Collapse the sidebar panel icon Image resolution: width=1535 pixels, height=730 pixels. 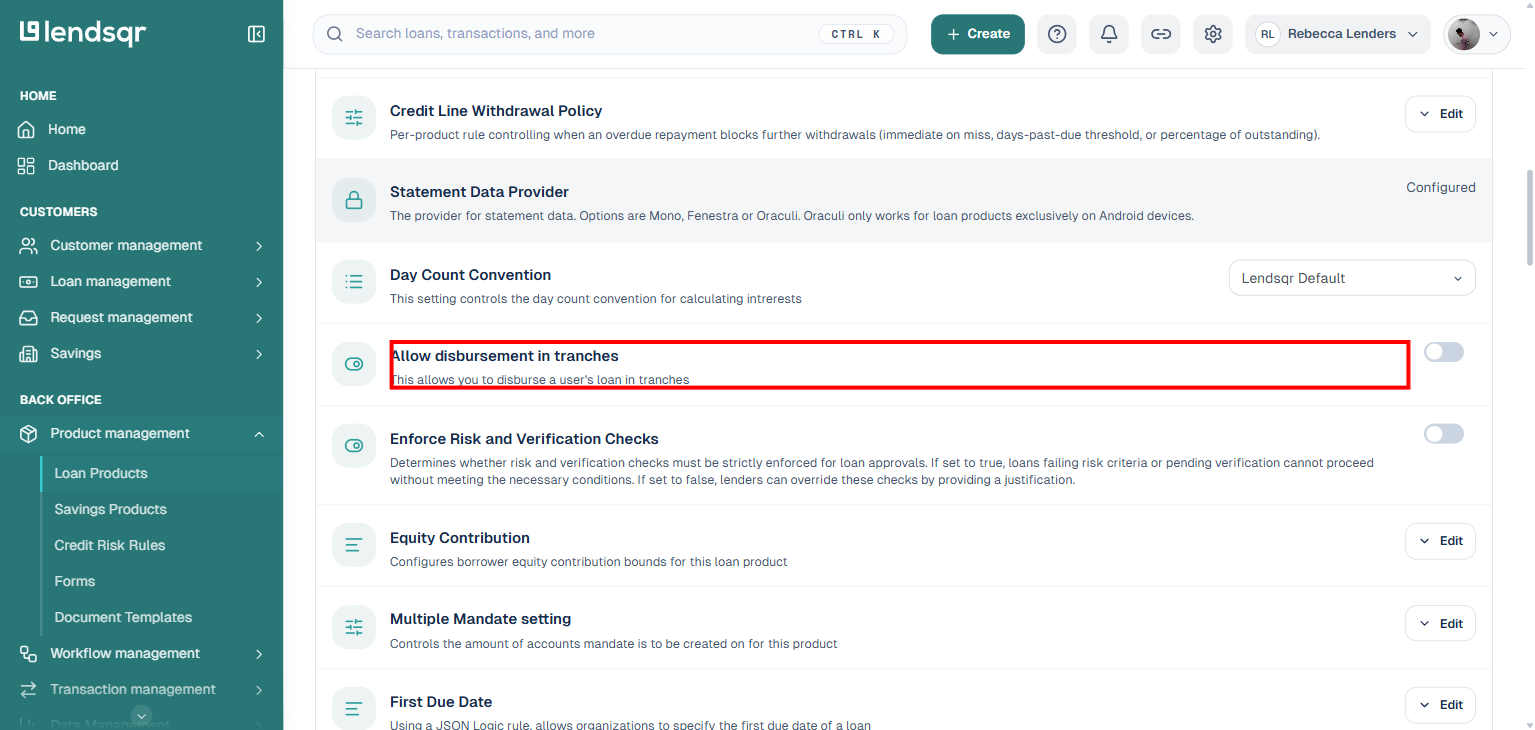pyautogui.click(x=256, y=34)
